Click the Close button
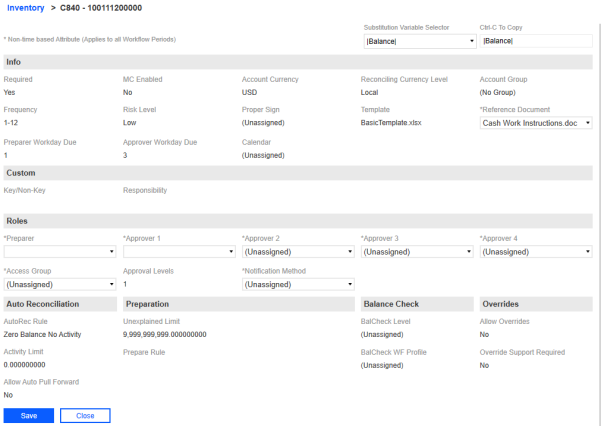This screenshot has height=426, width=601. pos(85,416)
